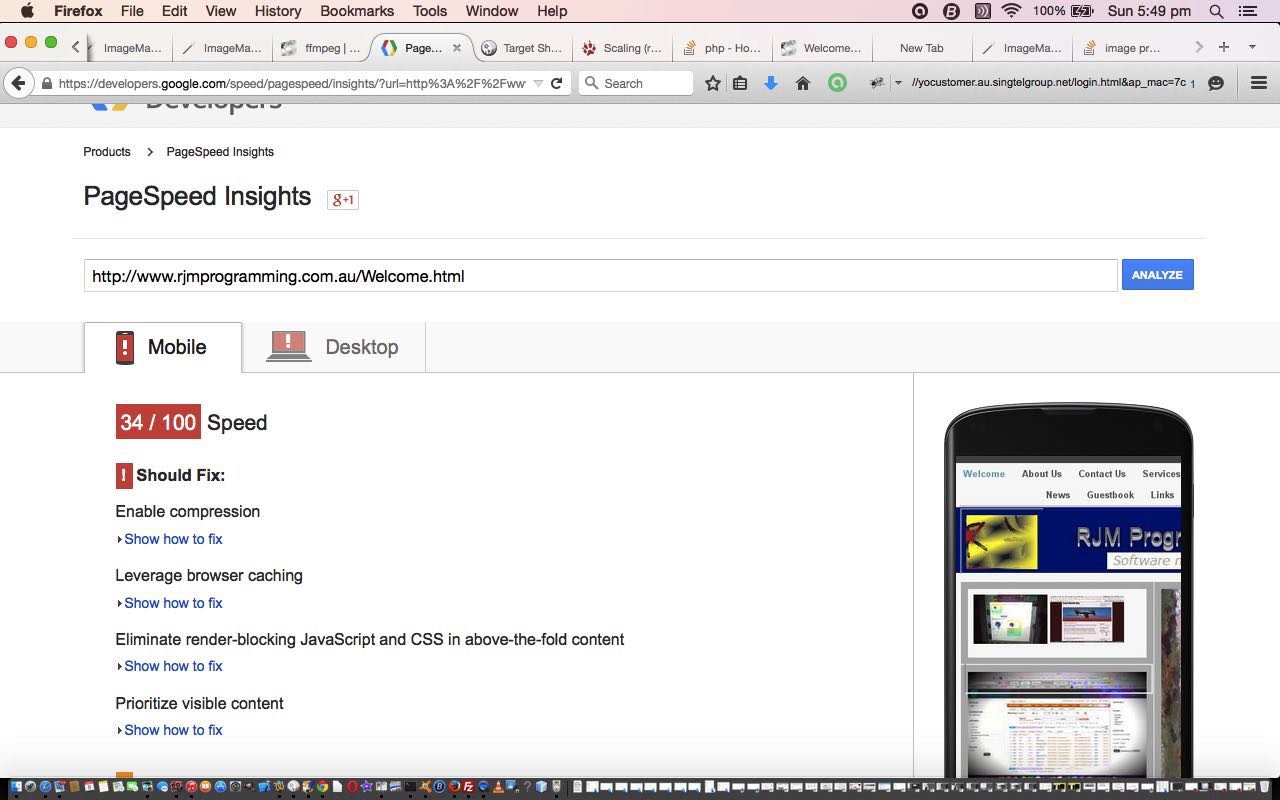
Task: Follow the Products breadcrumb link
Action: click(107, 152)
